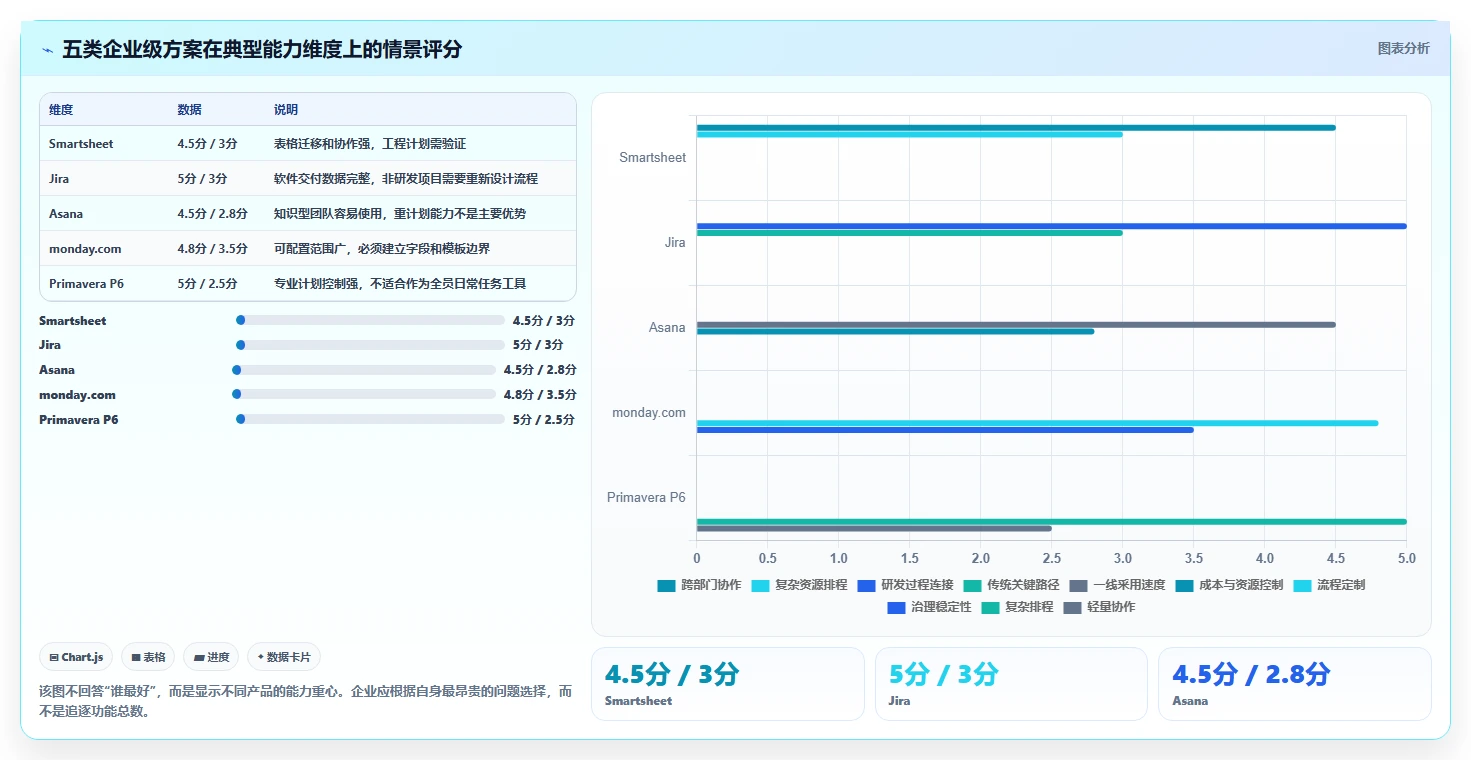Click the Smartsheet chart axis label
The height and width of the screenshot is (760, 1471).
[x=652, y=158]
